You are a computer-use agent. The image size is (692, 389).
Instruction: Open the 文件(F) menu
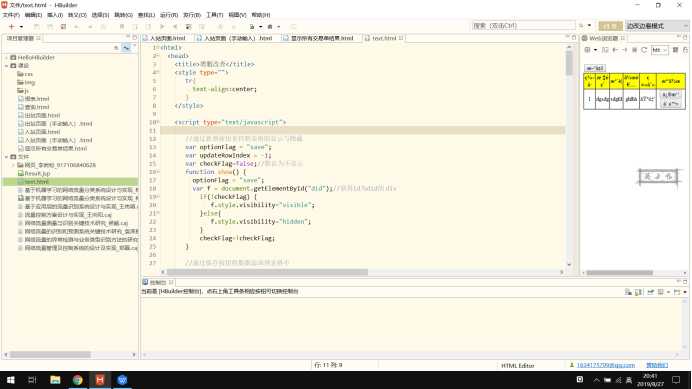click(11, 15)
